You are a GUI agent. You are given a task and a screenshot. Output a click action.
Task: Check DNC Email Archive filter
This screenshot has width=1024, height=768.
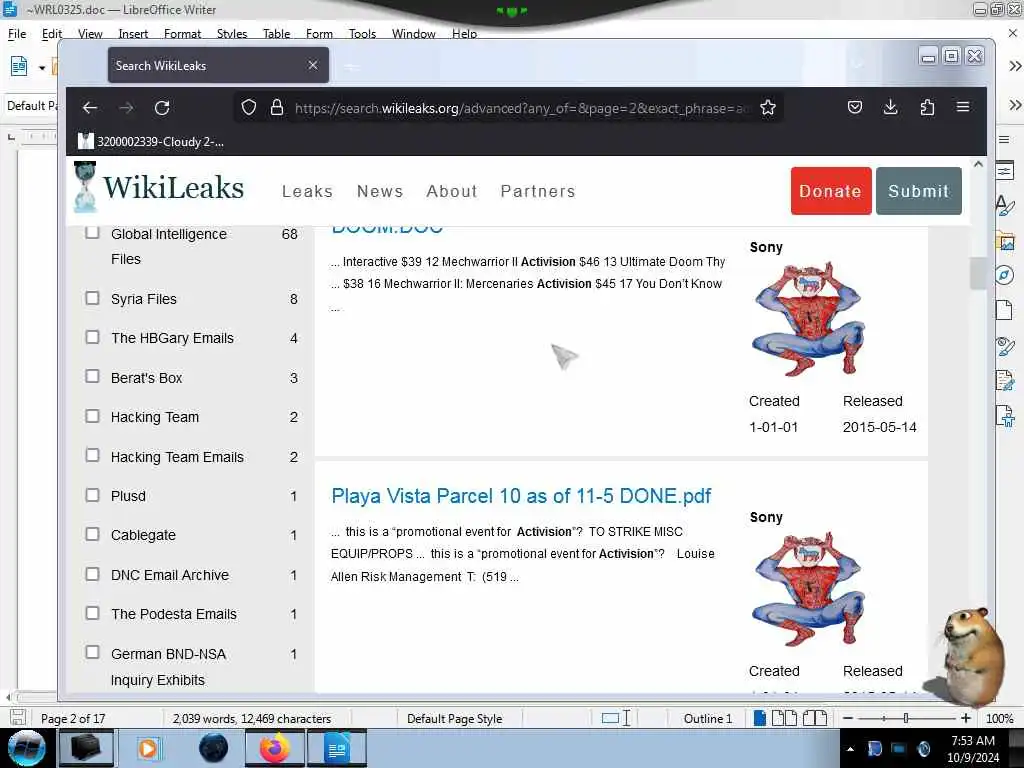point(92,574)
